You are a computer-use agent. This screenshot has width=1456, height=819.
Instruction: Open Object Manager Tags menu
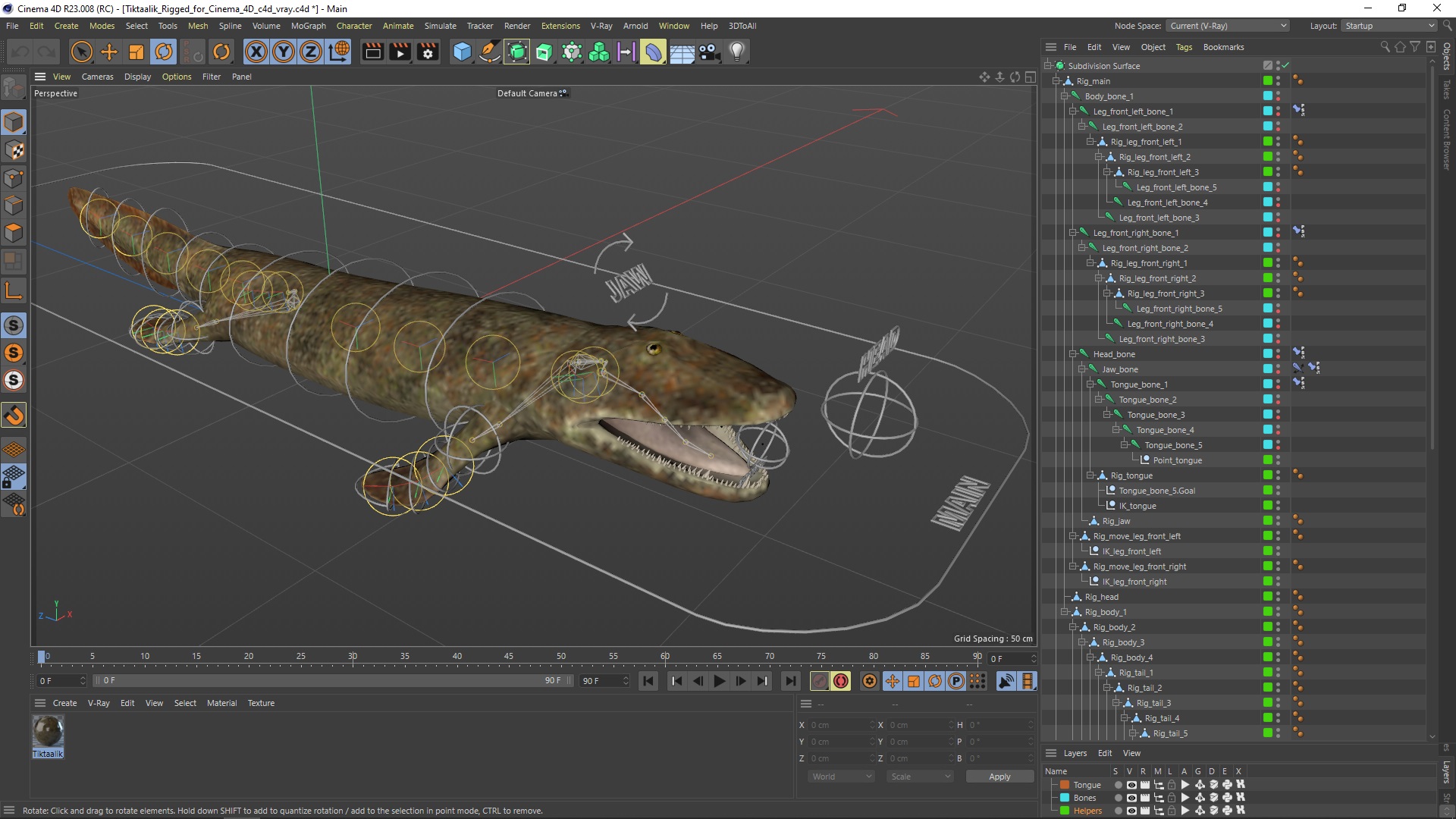(1184, 47)
